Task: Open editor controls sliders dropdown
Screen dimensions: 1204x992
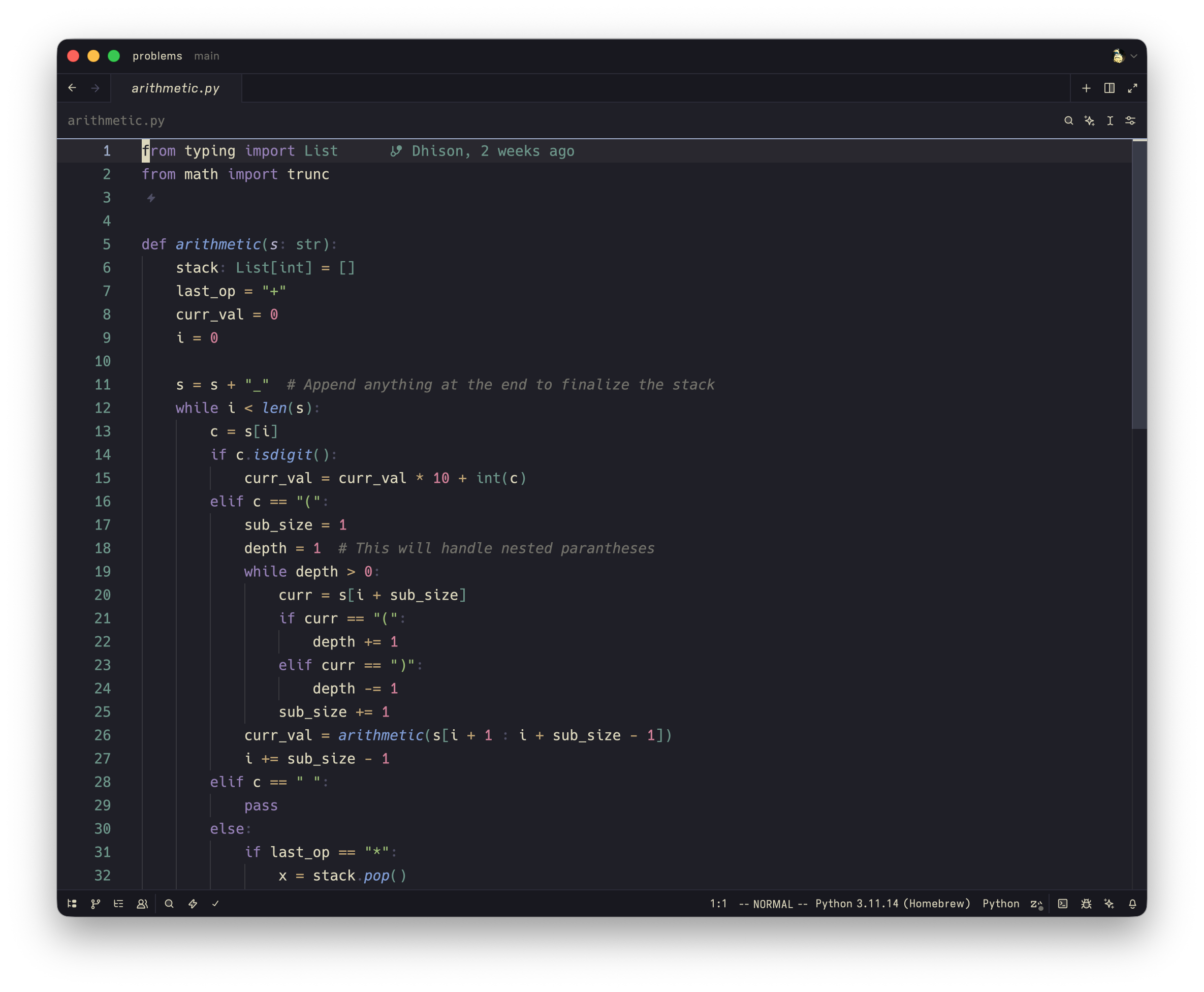Action: click(x=1130, y=120)
